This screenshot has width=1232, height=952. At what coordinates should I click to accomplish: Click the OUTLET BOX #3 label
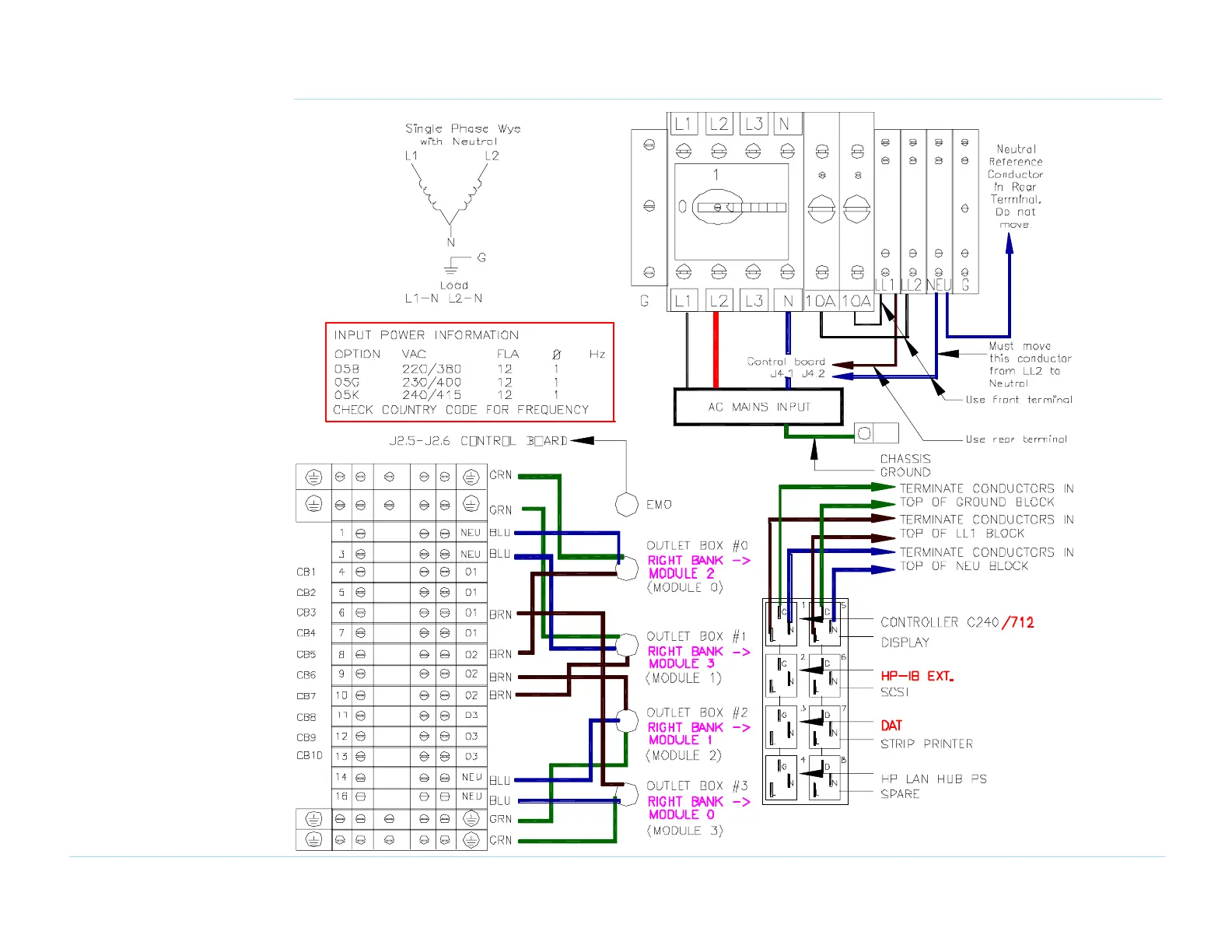click(x=697, y=786)
